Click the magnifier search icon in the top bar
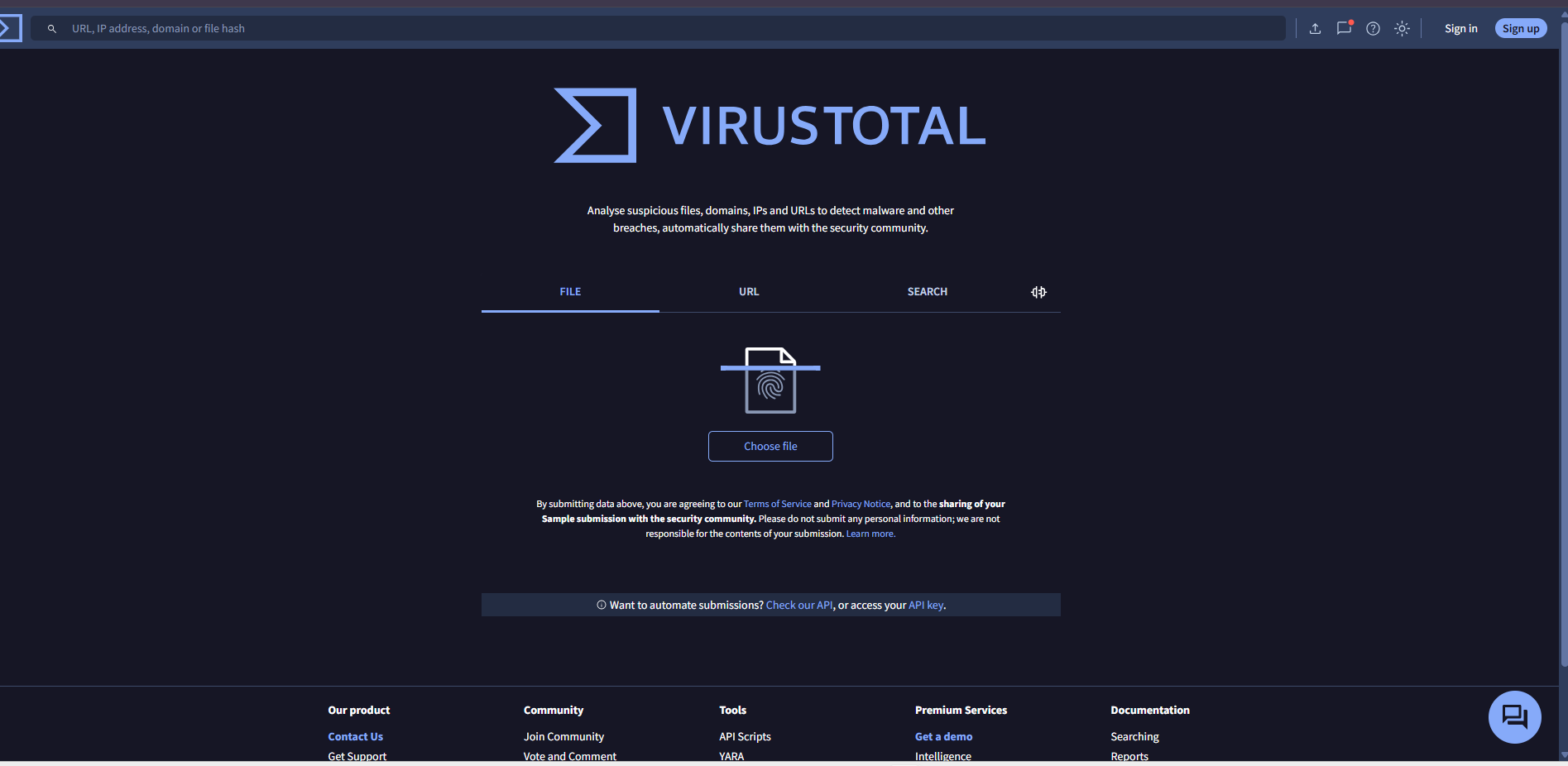Screen dimensions: 1568x766 [x=52, y=29]
